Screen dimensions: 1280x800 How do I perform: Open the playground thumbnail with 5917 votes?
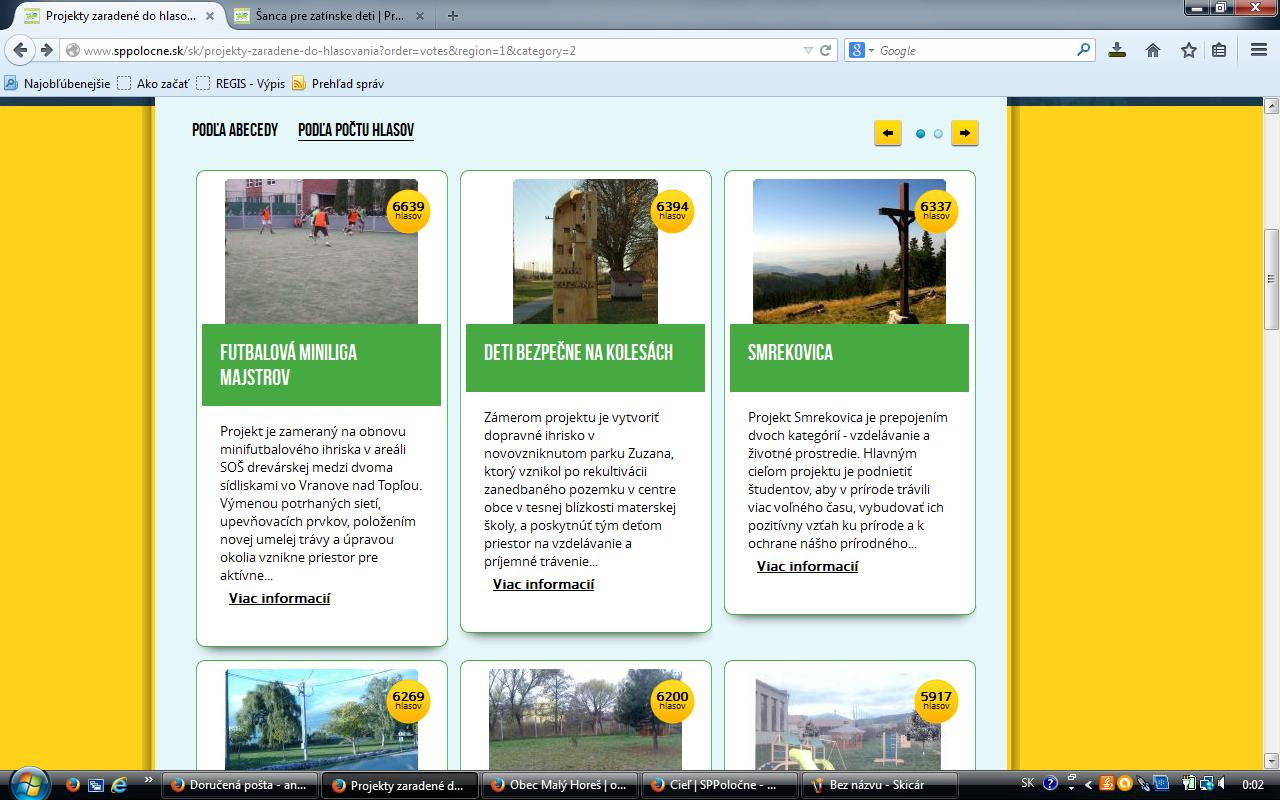(849, 719)
